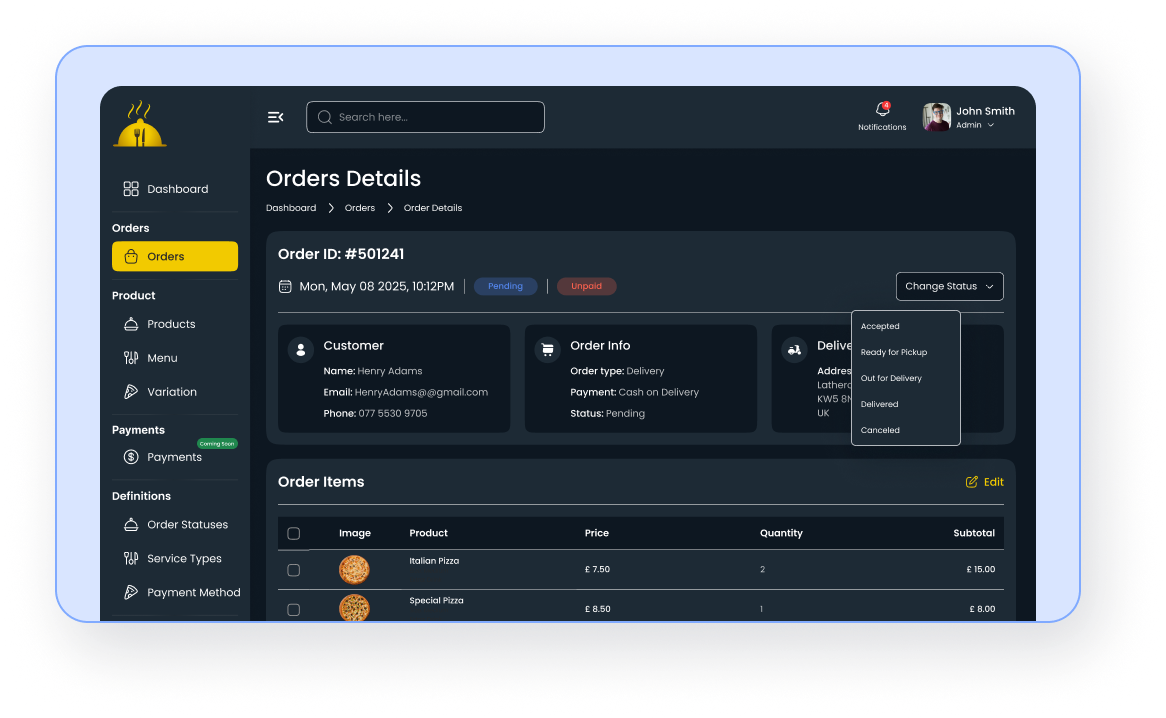Image resolution: width=1166 pixels, height=718 pixels.
Task: Check the Italian Pizza row checkbox
Action: tap(293, 569)
